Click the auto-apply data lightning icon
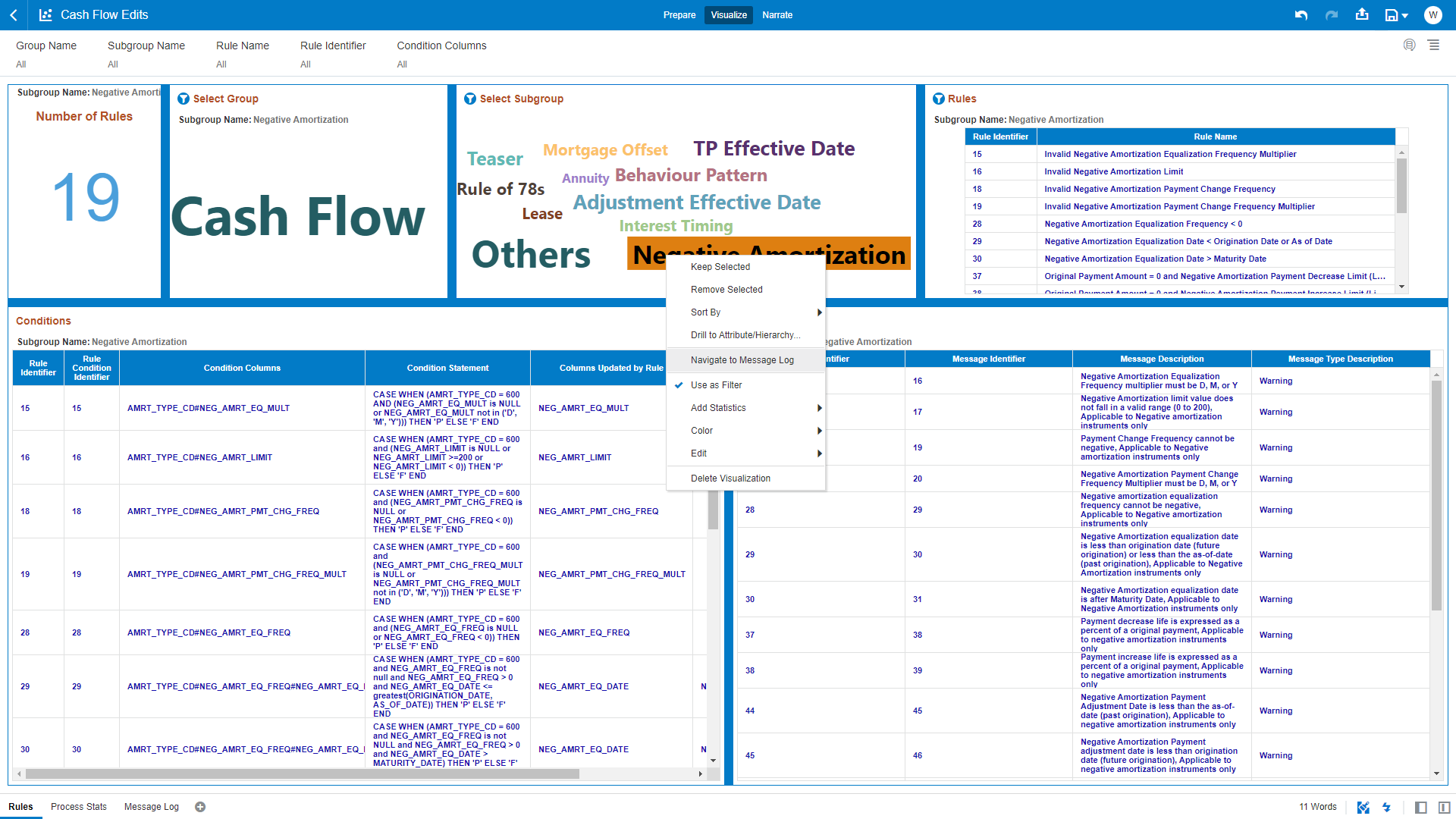 1386,807
